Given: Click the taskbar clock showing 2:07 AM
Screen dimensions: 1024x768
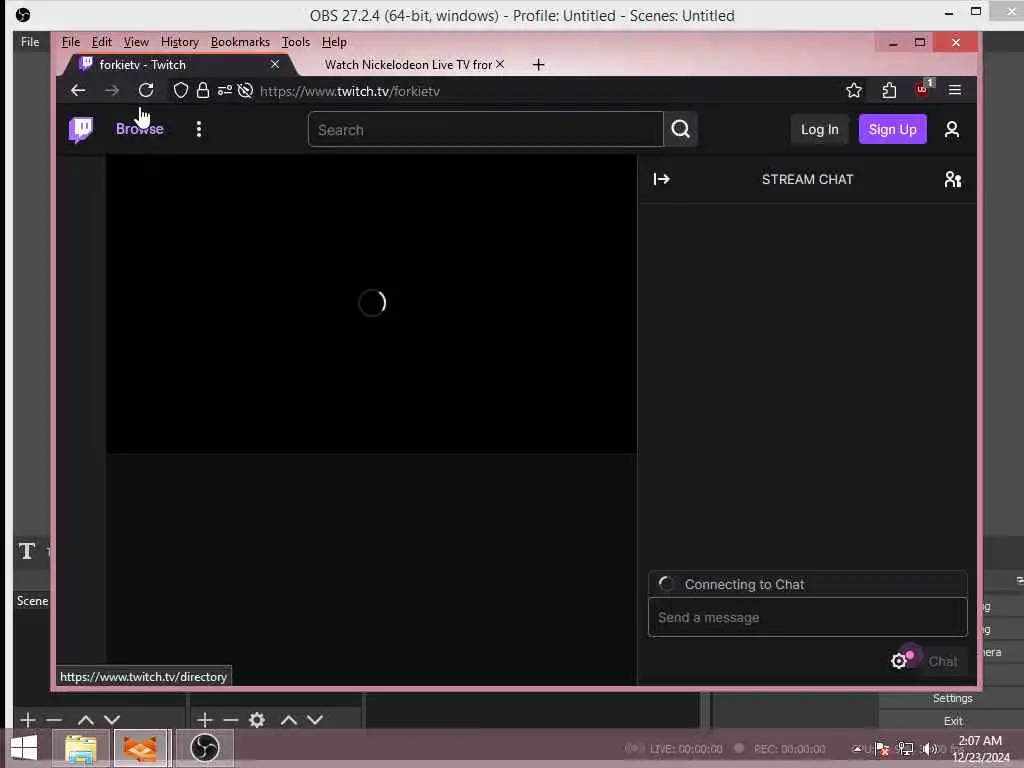Looking at the screenshot, I should [x=980, y=748].
